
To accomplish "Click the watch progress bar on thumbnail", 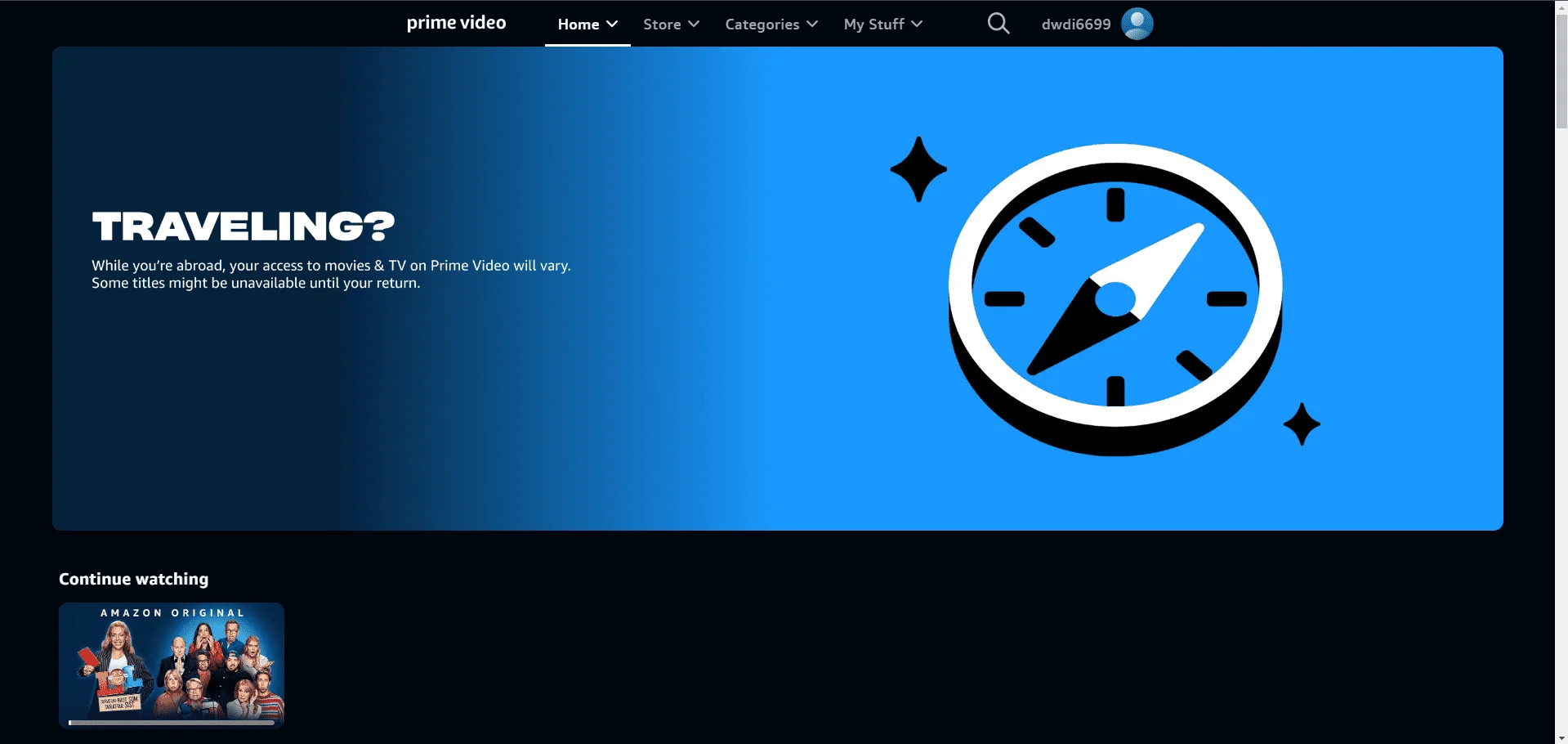I will coord(172,722).
